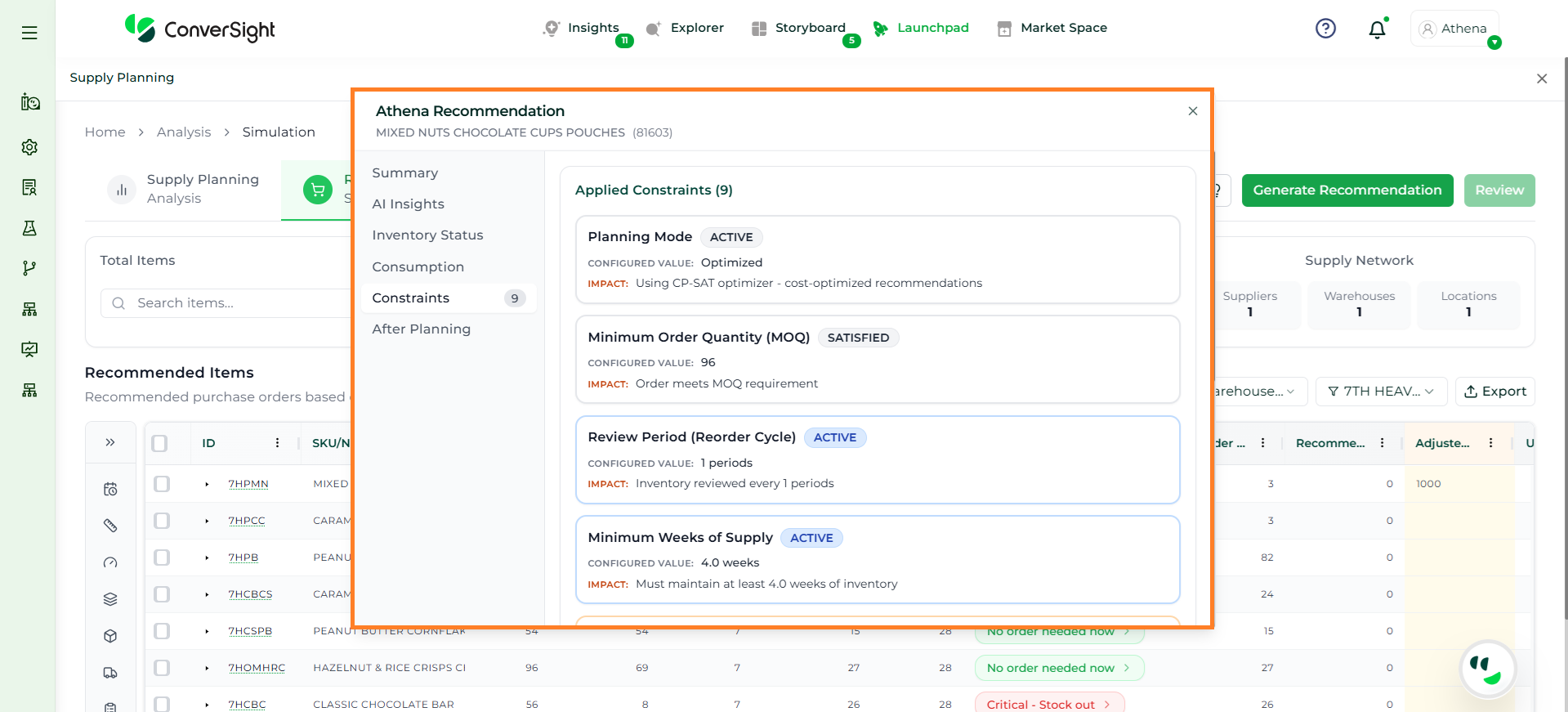Open the 7TH HEAV... filter dropdown
Image resolution: width=1568 pixels, height=712 pixels.
[1380, 392]
